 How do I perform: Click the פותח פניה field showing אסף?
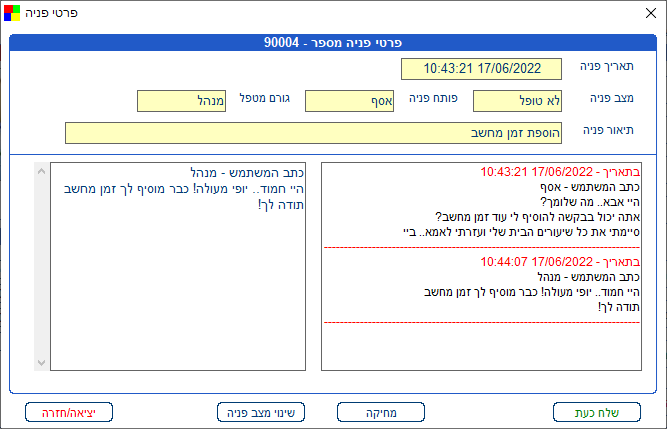pos(349,101)
